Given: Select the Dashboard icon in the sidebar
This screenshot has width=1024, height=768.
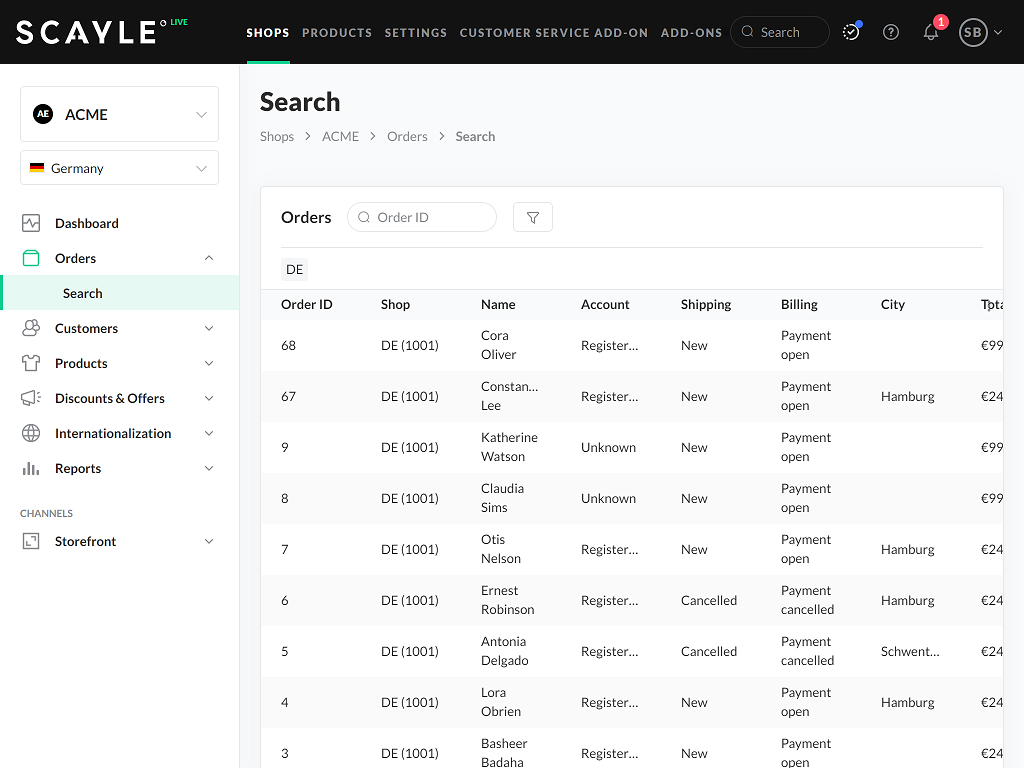Looking at the screenshot, I should coord(31,223).
